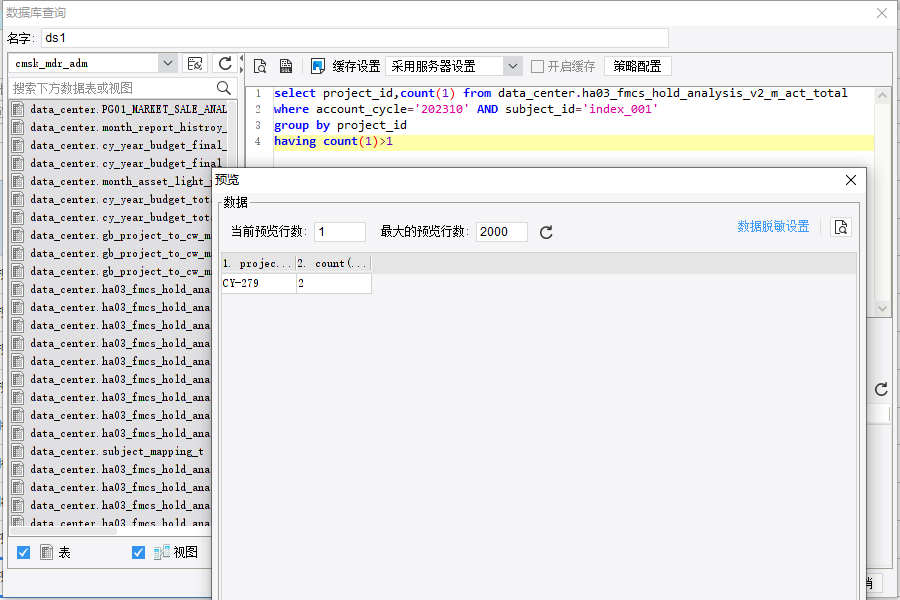Click the 策略配置 button

point(638,67)
